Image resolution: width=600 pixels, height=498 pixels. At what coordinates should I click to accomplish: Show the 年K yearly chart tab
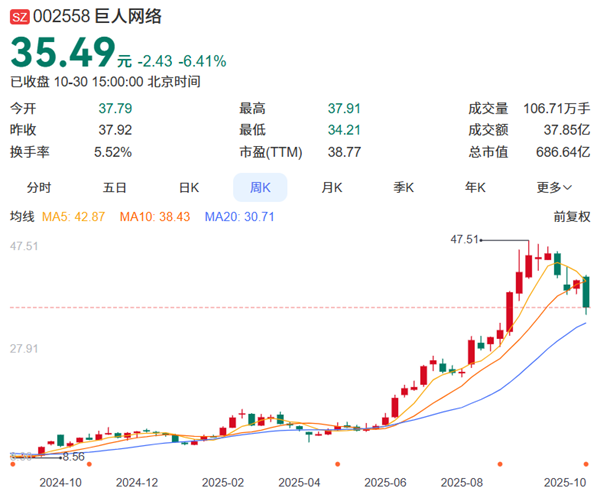[475, 188]
